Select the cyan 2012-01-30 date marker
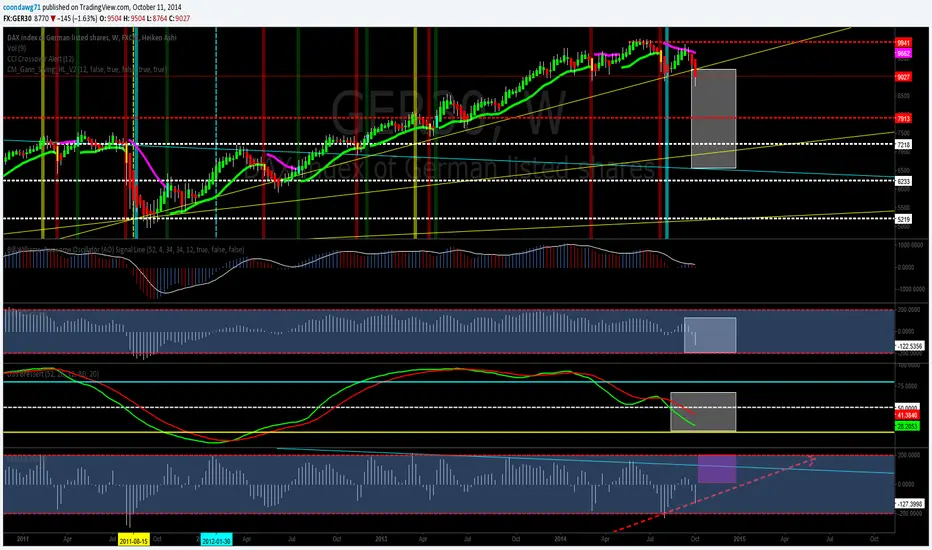The height and width of the screenshot is (550, 932). click(x=216, y=542)
